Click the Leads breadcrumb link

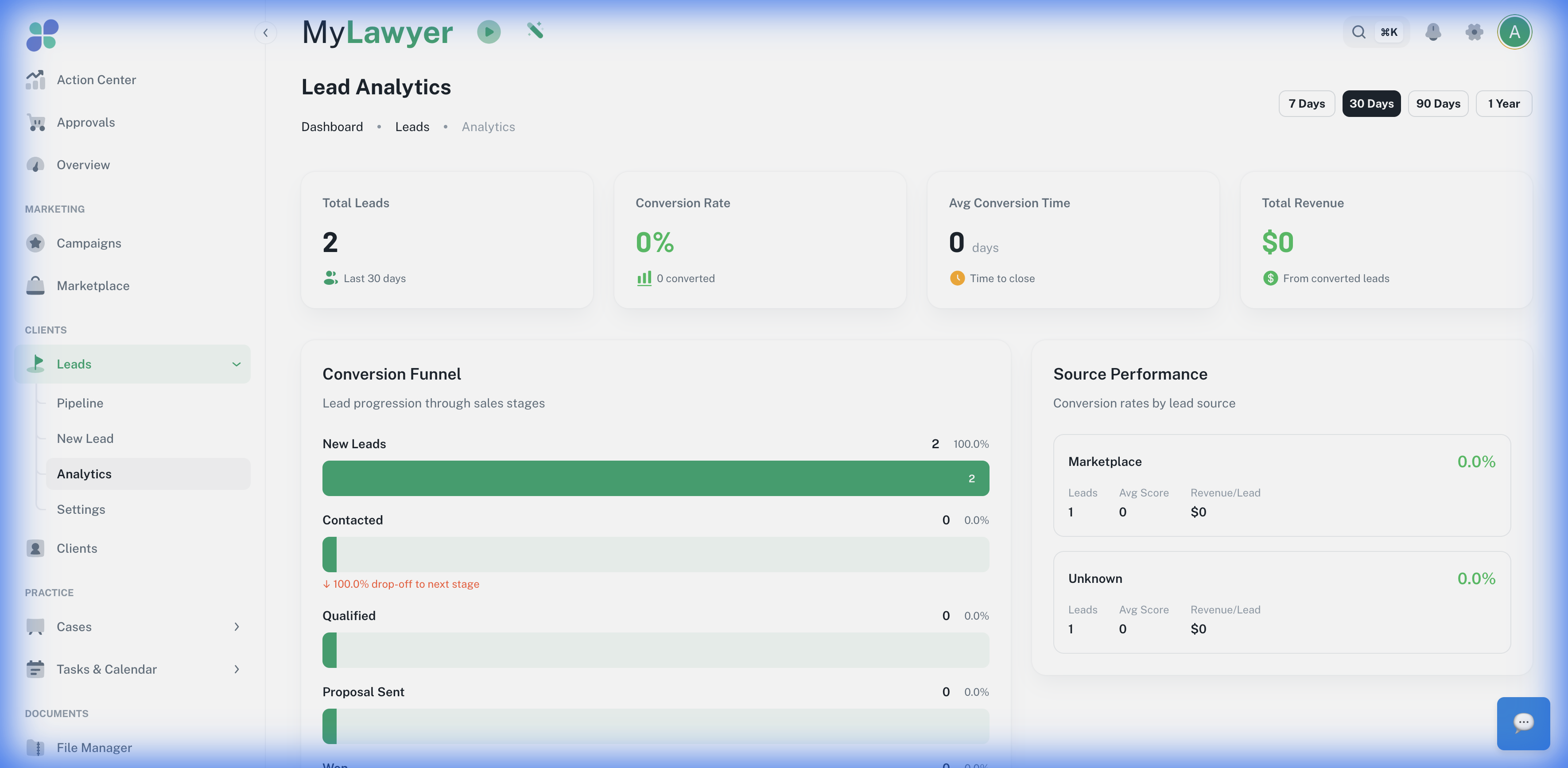(412, 127)
